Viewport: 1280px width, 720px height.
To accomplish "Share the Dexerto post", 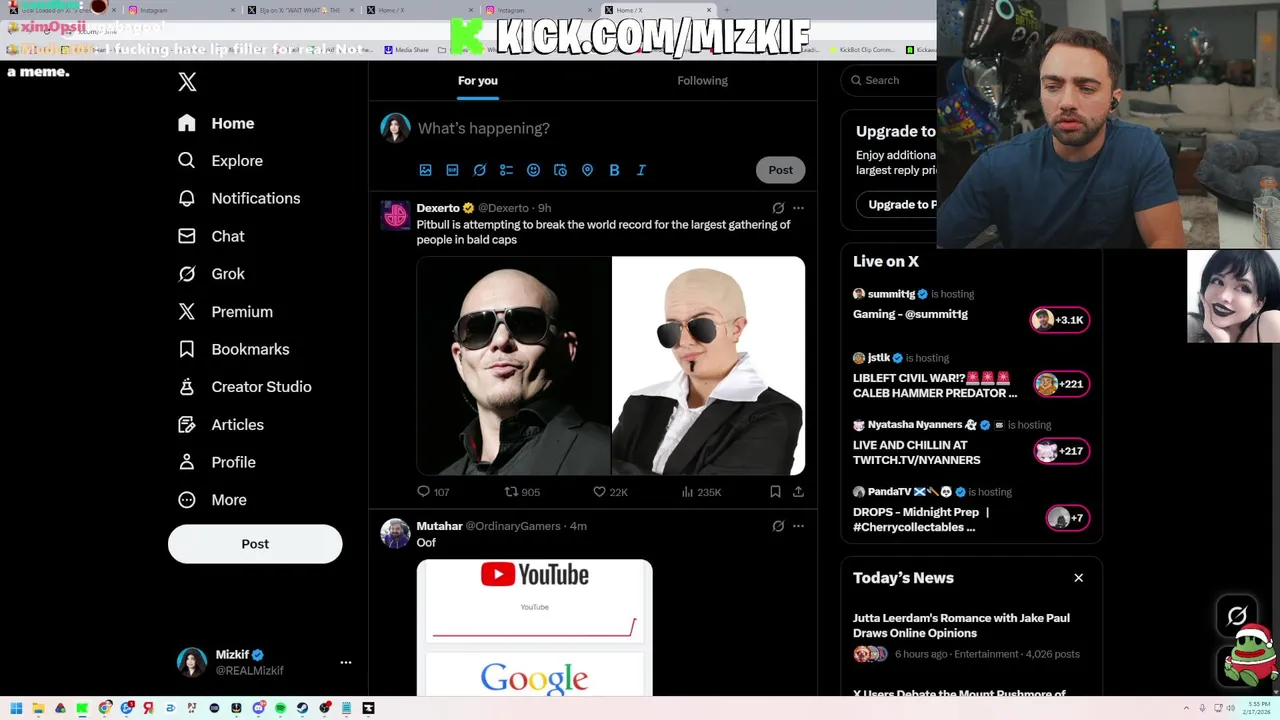I will click(798, 492).
